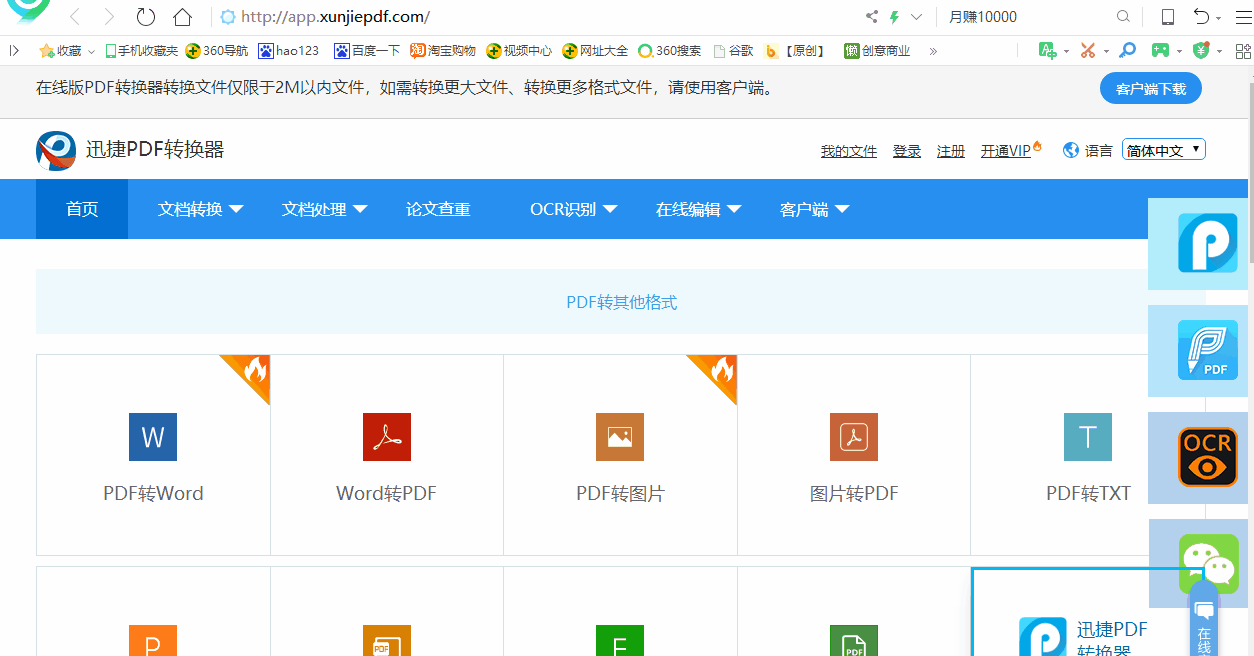Open 百度一下 bookmark
The height and width of the screenshot is (656, 1254).
click(x=367, y=50)
